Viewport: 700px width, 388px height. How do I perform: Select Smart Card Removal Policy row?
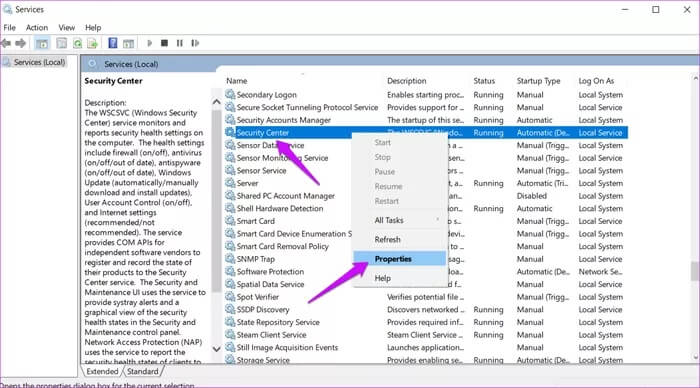pyautogui.click(x=426, y=246)
